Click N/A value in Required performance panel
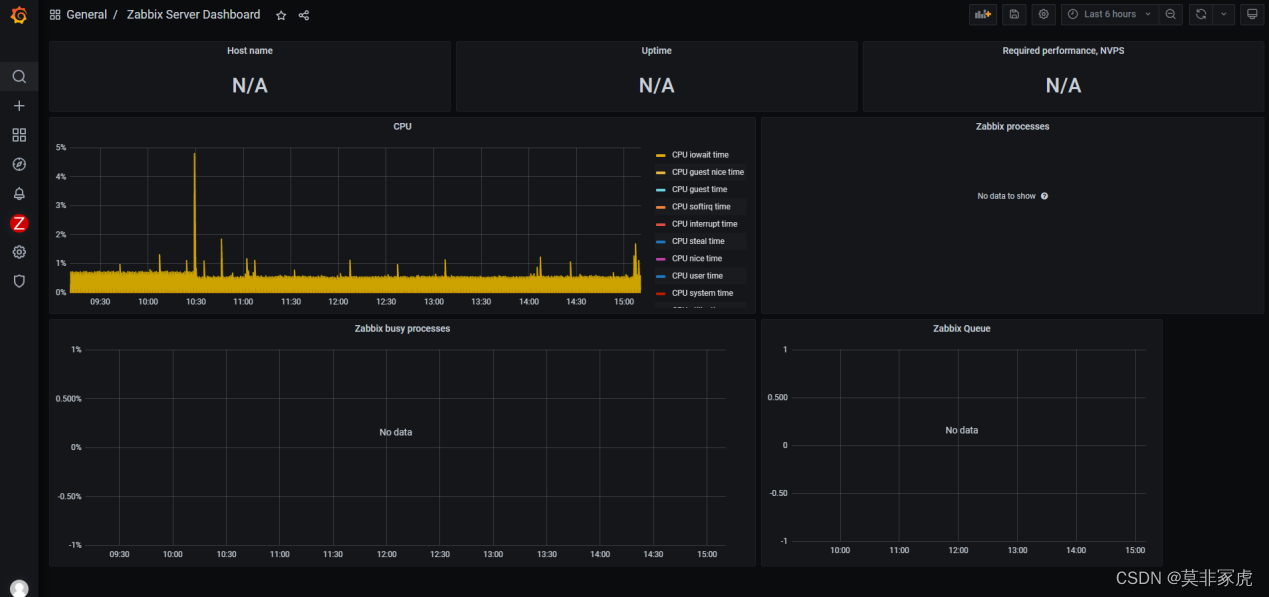1269x597 pixels. (1063, 86)
